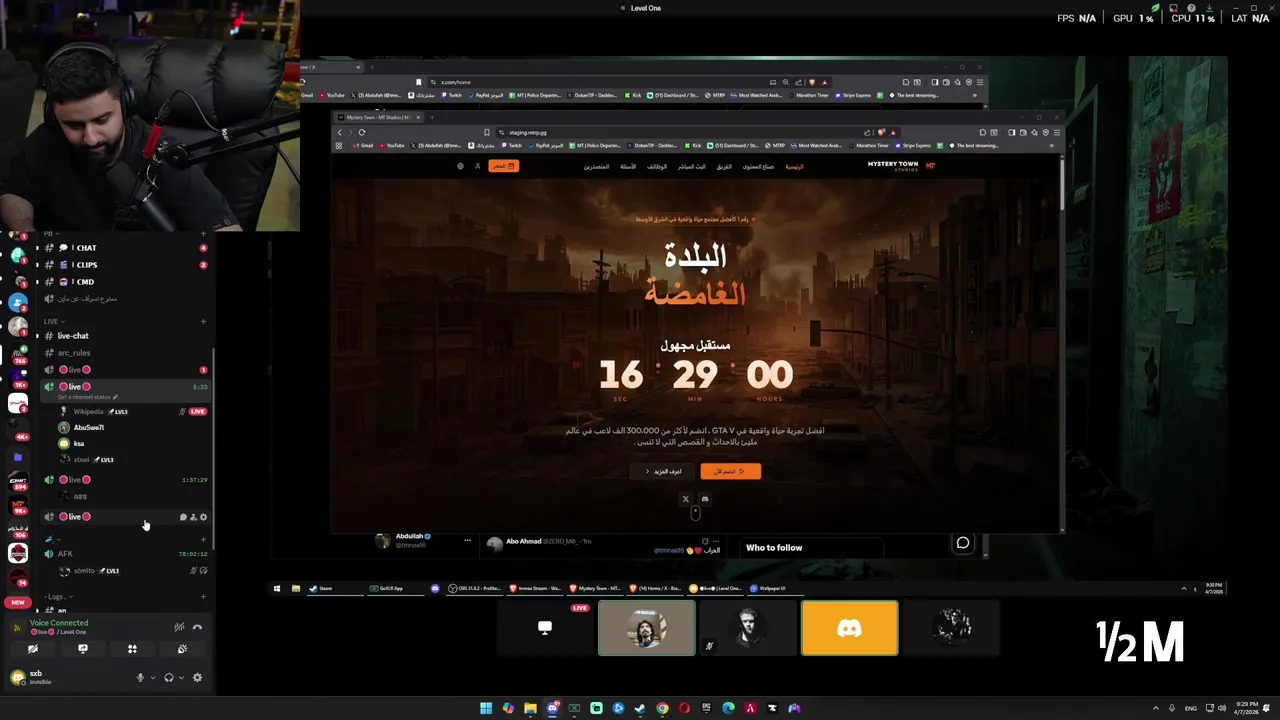Reload the Mystery Town browser page
Screen dimensions: 1280x720
pyautogui.click(x=362, y=132)
